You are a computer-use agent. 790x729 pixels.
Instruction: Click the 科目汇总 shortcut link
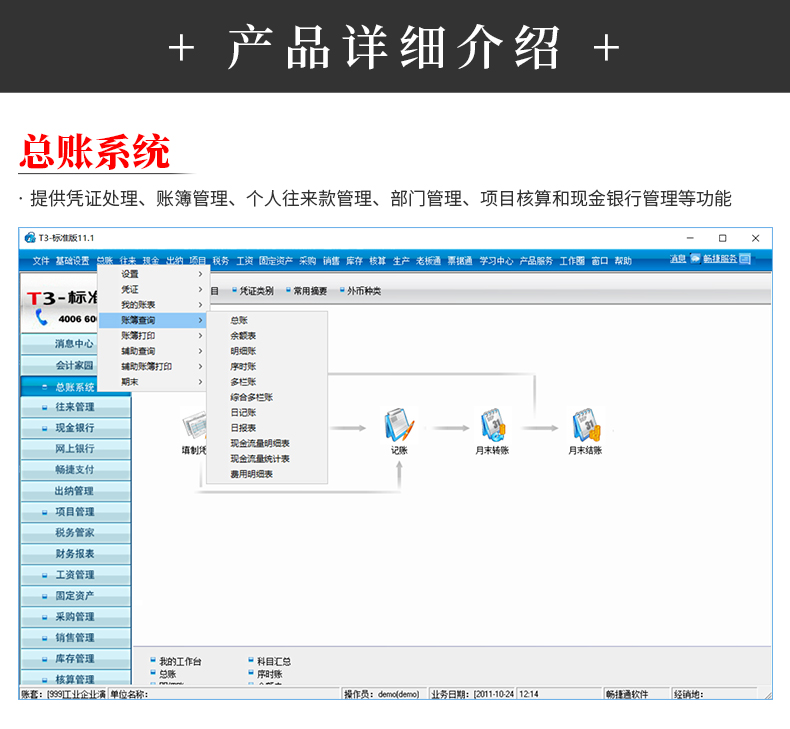pyautogui.click(x=273, y=661)
